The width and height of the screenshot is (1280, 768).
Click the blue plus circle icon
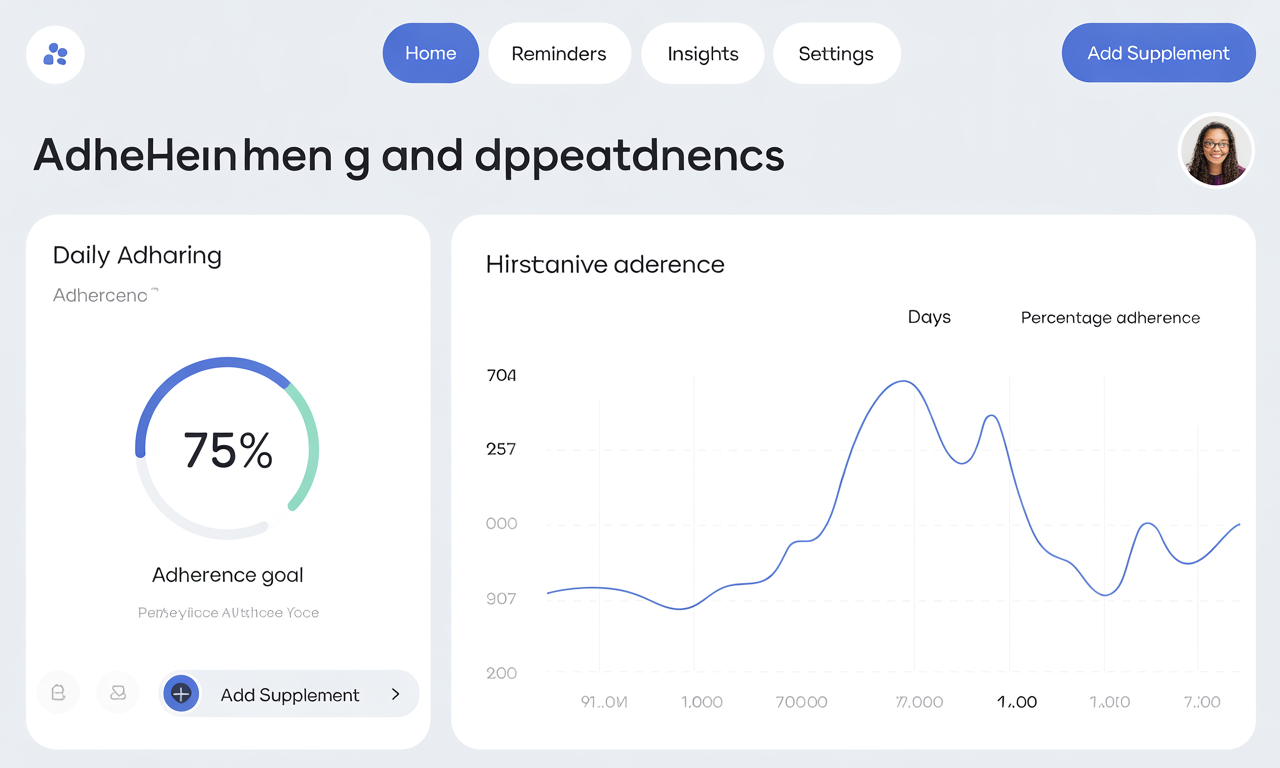tap(181, 694)
